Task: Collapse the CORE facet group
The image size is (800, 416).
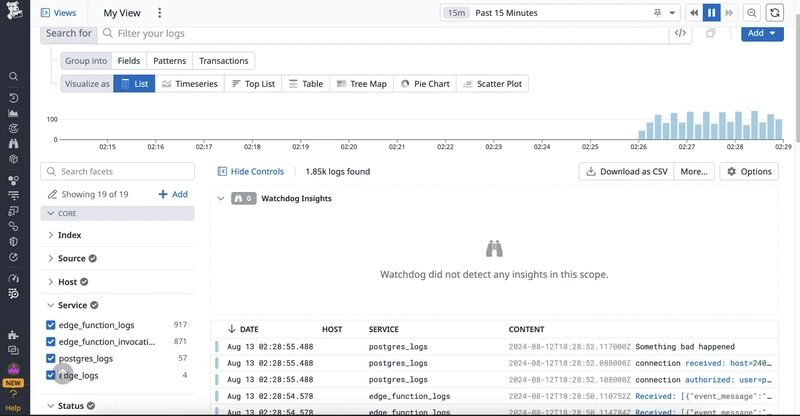Action: pos(117,213)
